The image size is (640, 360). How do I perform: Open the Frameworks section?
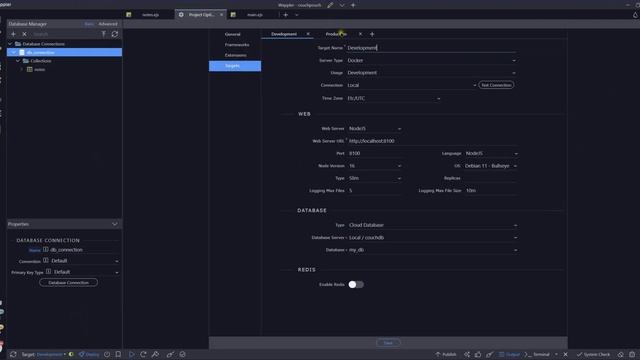(x=237, y=45)
